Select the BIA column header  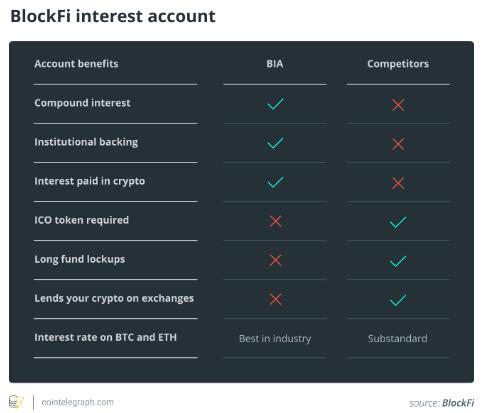click(x=275, y=64)
